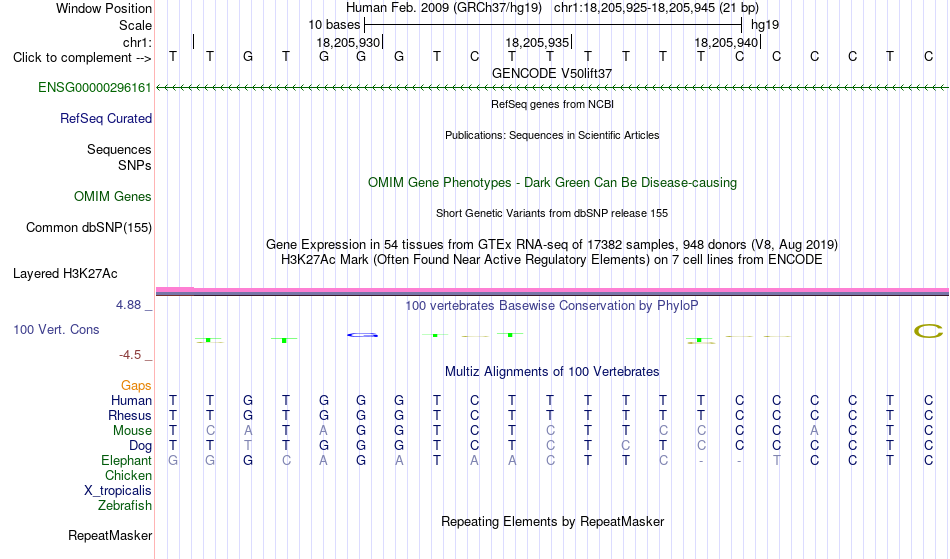Click the SNPs track label
Screen dimensions: 950x559
click(x=135, y=166)
